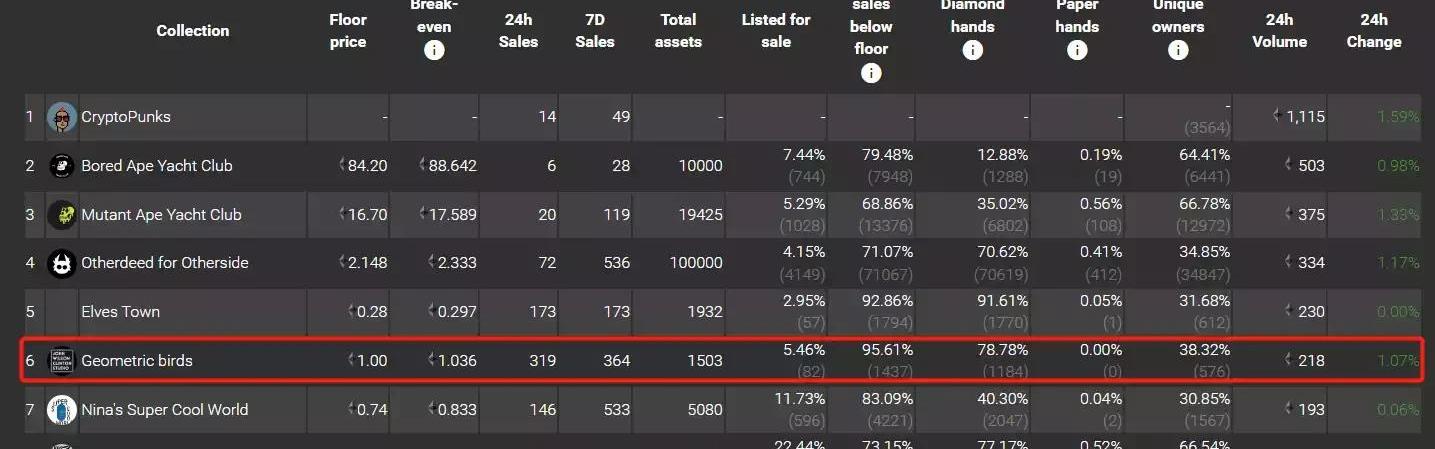Open the Unique owners info icon
Image resolution: width=1435 pixels, height=449 pixels.
point(1178,50)
